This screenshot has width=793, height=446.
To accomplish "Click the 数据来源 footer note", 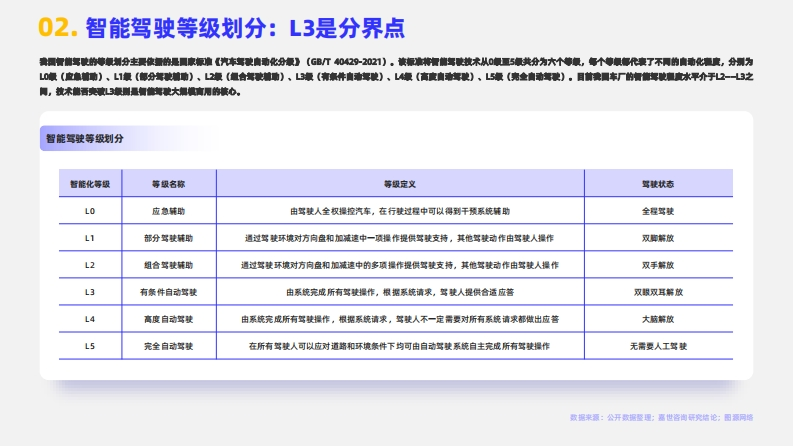I will click(x=662, y=418).
